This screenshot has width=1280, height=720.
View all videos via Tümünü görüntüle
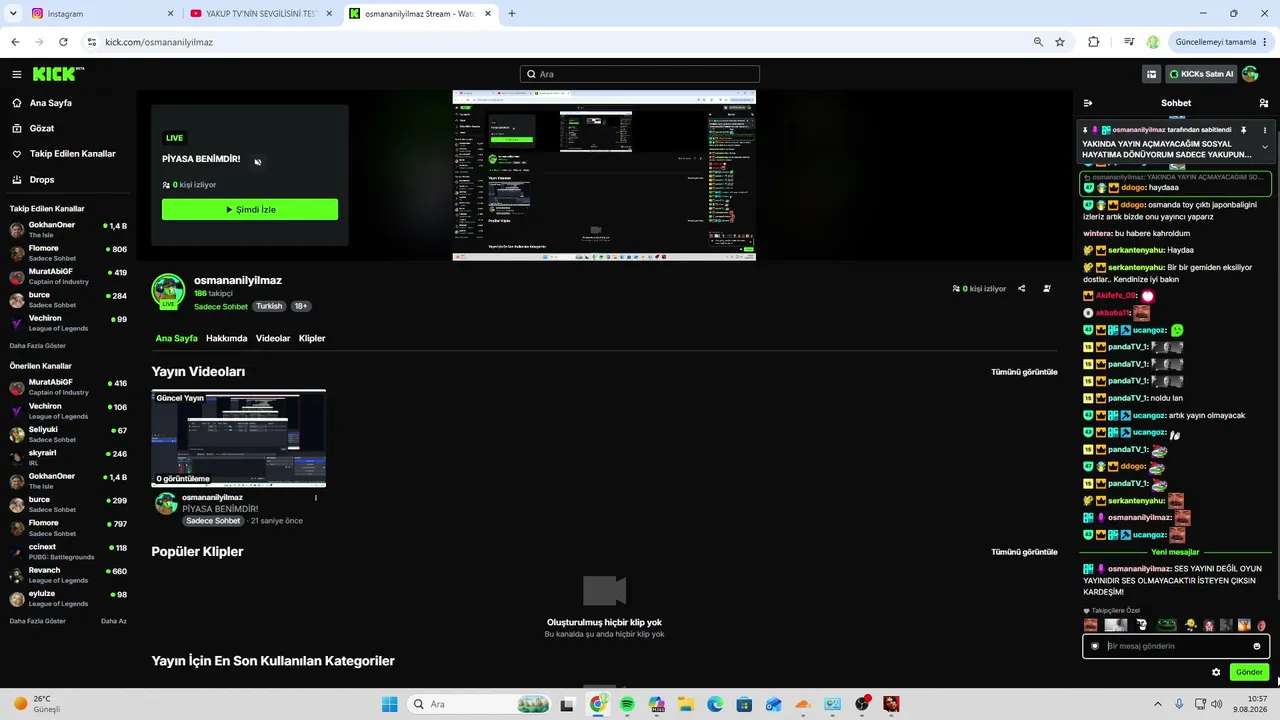coord(1024,372)
